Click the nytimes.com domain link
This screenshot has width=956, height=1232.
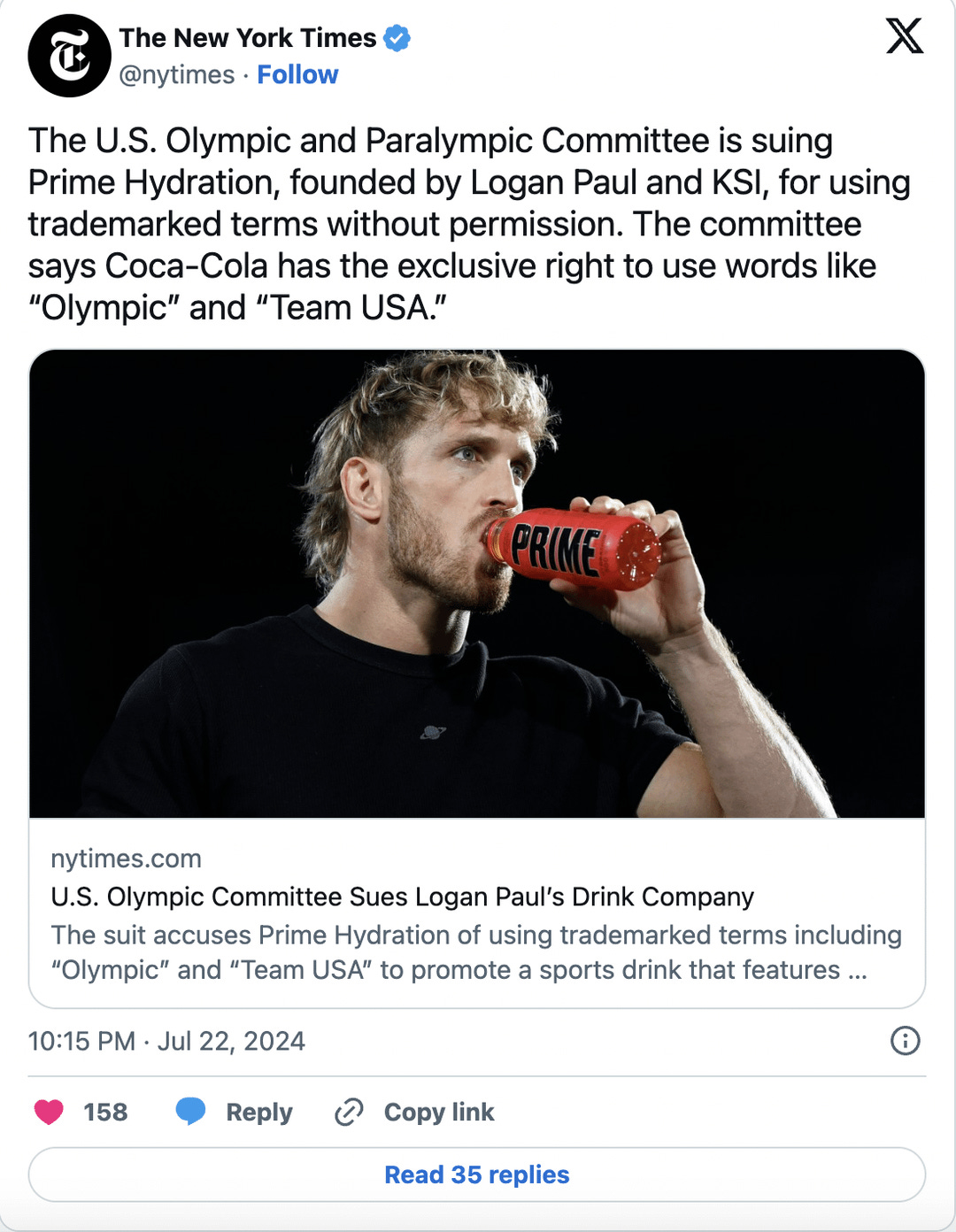[125, 859]
